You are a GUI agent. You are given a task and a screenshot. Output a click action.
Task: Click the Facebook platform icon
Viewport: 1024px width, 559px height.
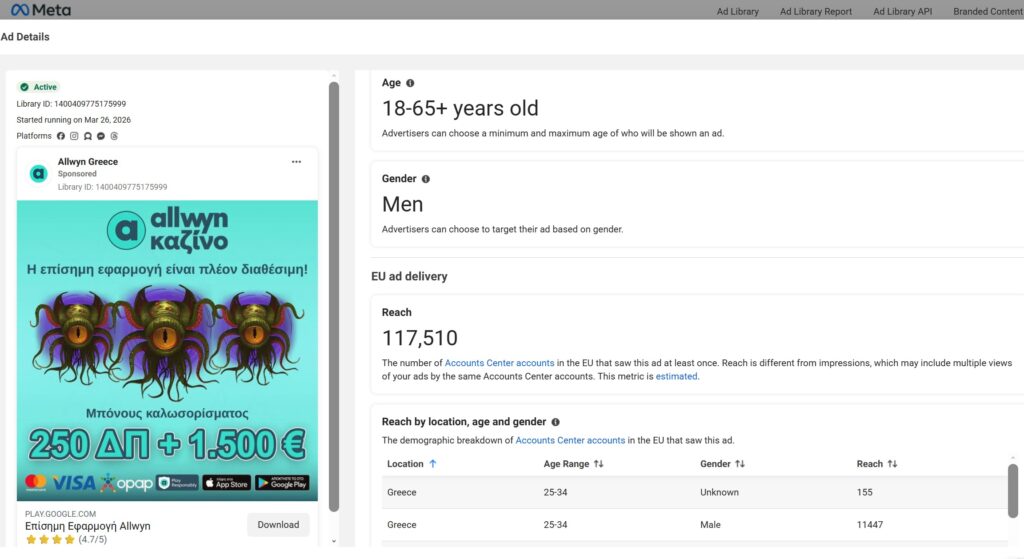point(61,136)
